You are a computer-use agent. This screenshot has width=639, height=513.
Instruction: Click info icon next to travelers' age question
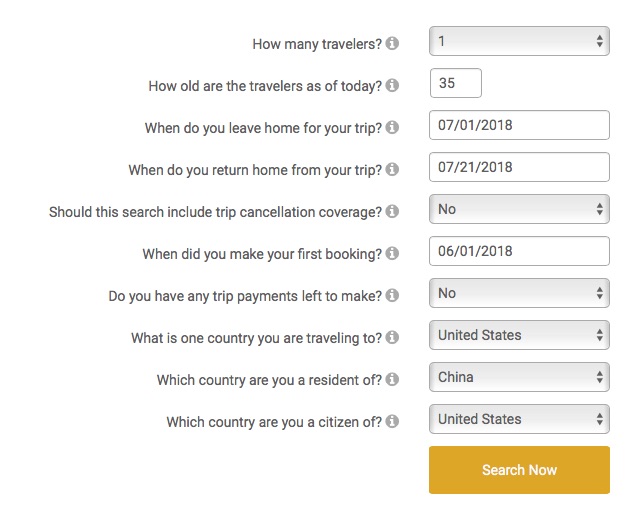[x=392, y=85]
